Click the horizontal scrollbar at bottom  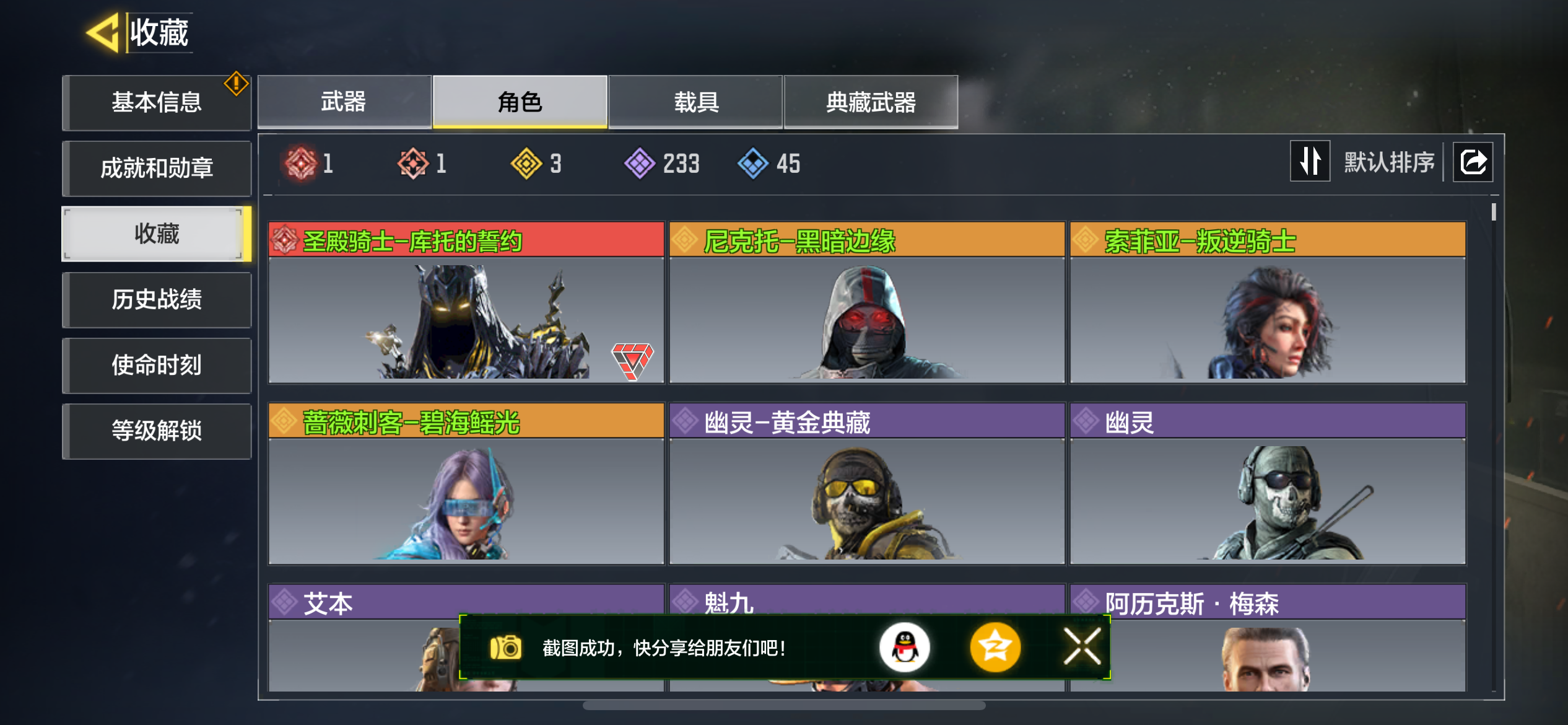click(783, 705)
